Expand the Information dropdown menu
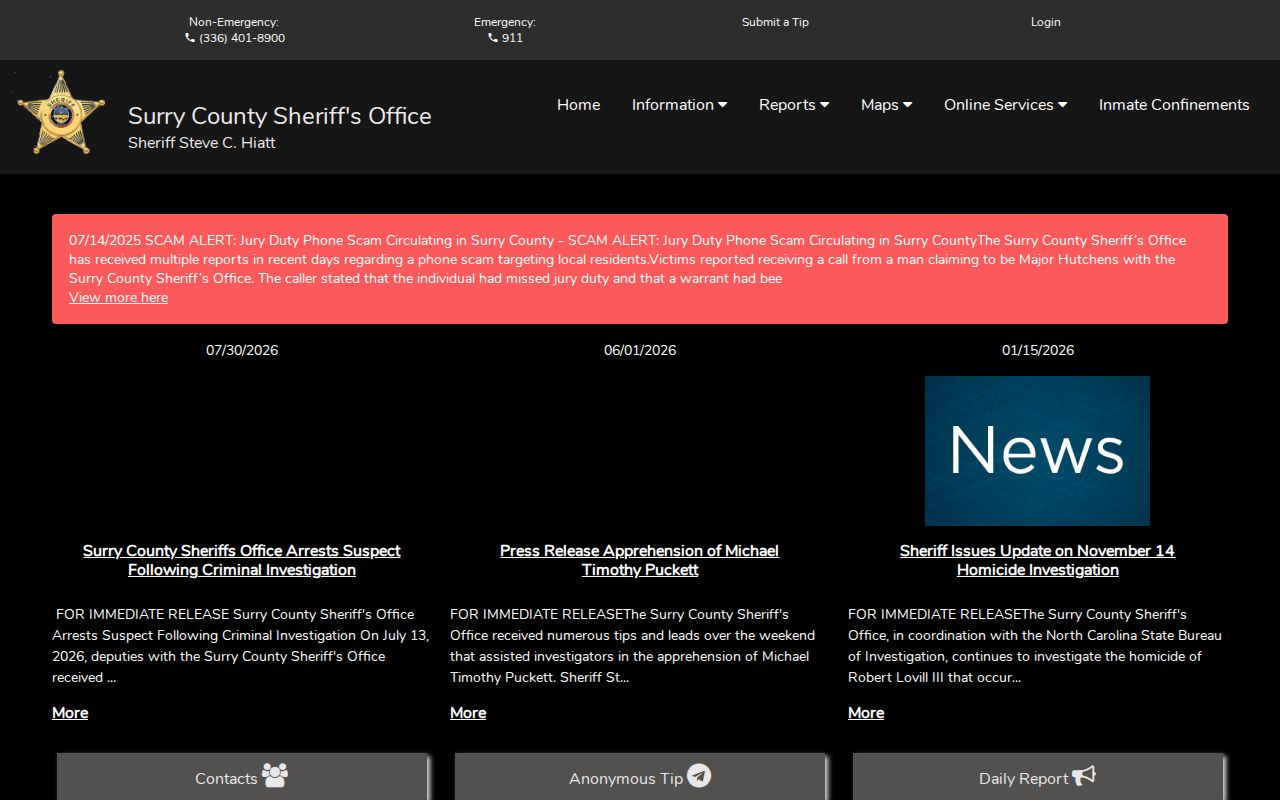This screenshot has width=1280, height=800. click(680, 105)
